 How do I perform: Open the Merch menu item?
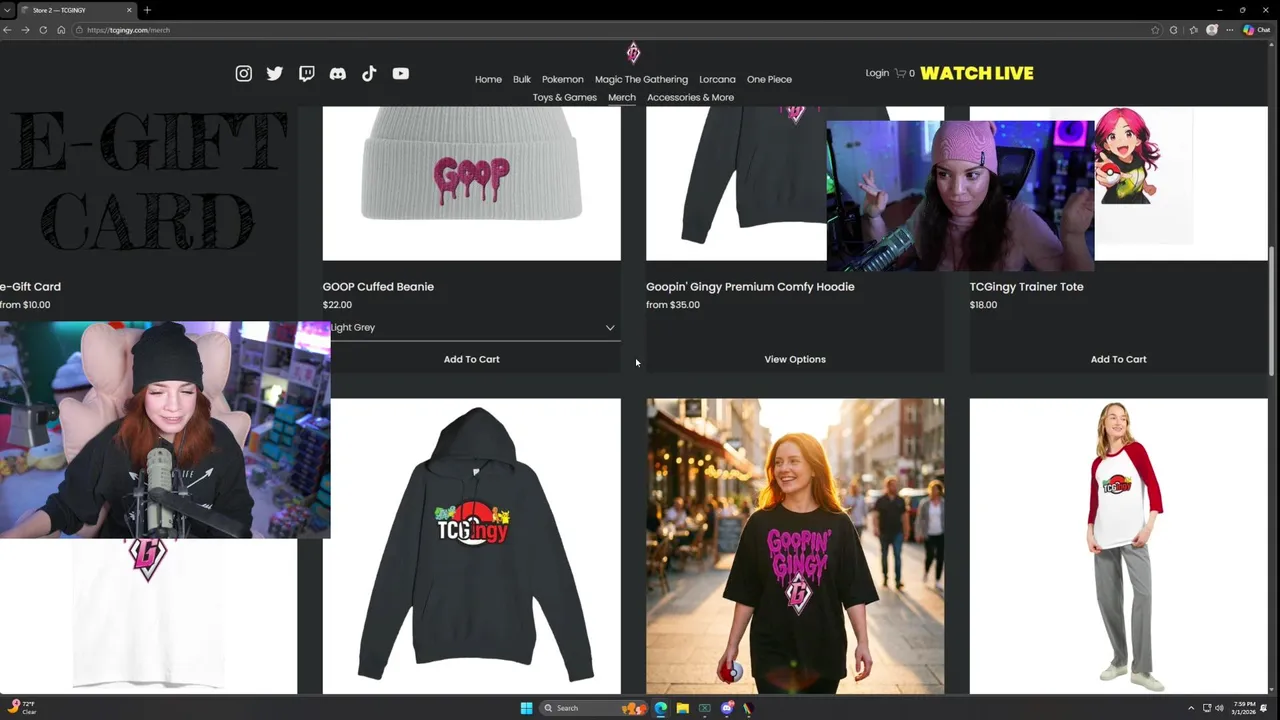(622, 97)
